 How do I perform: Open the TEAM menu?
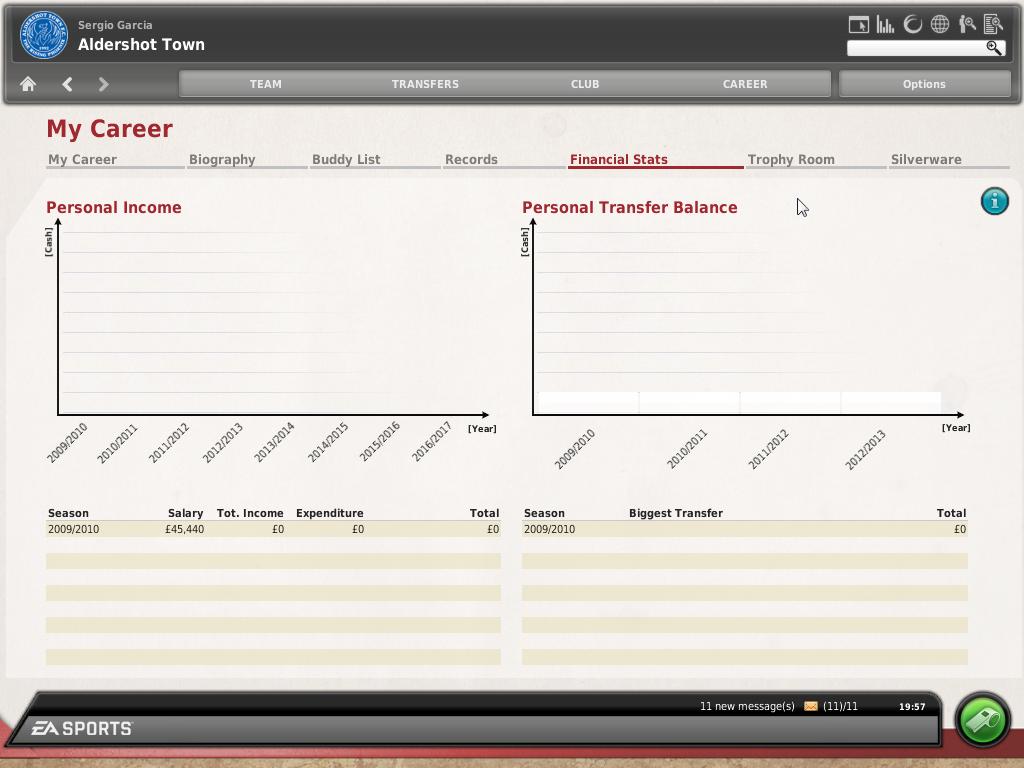(265, 84)
